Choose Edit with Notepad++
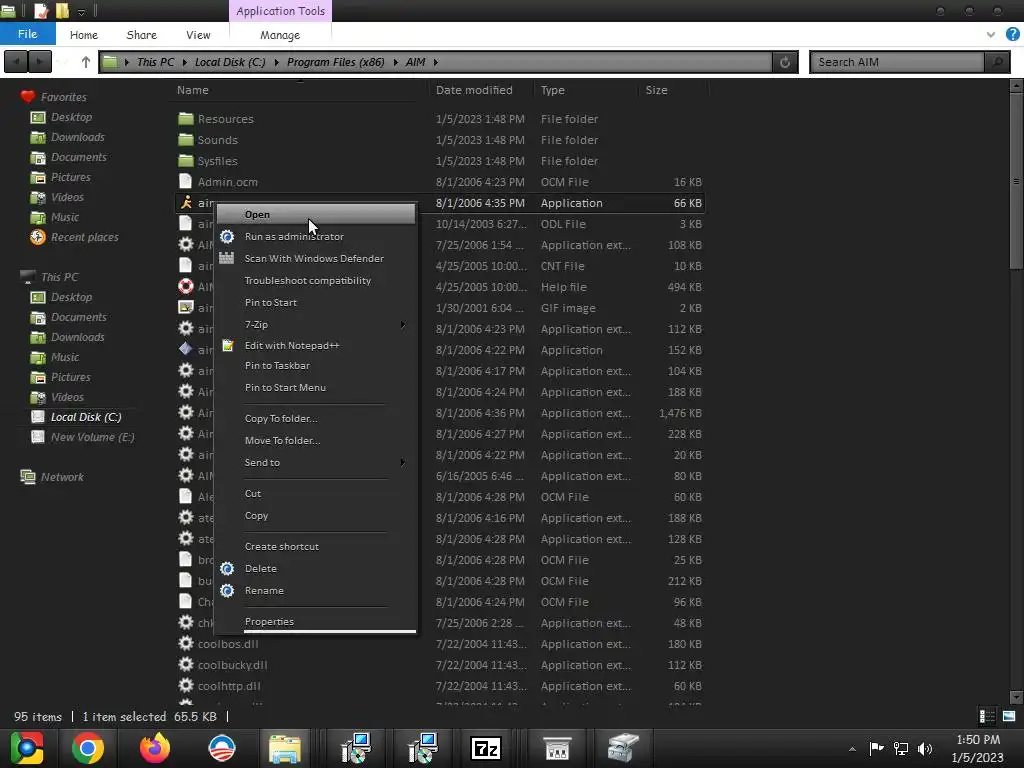The image size is (1024, 768). 316,345
